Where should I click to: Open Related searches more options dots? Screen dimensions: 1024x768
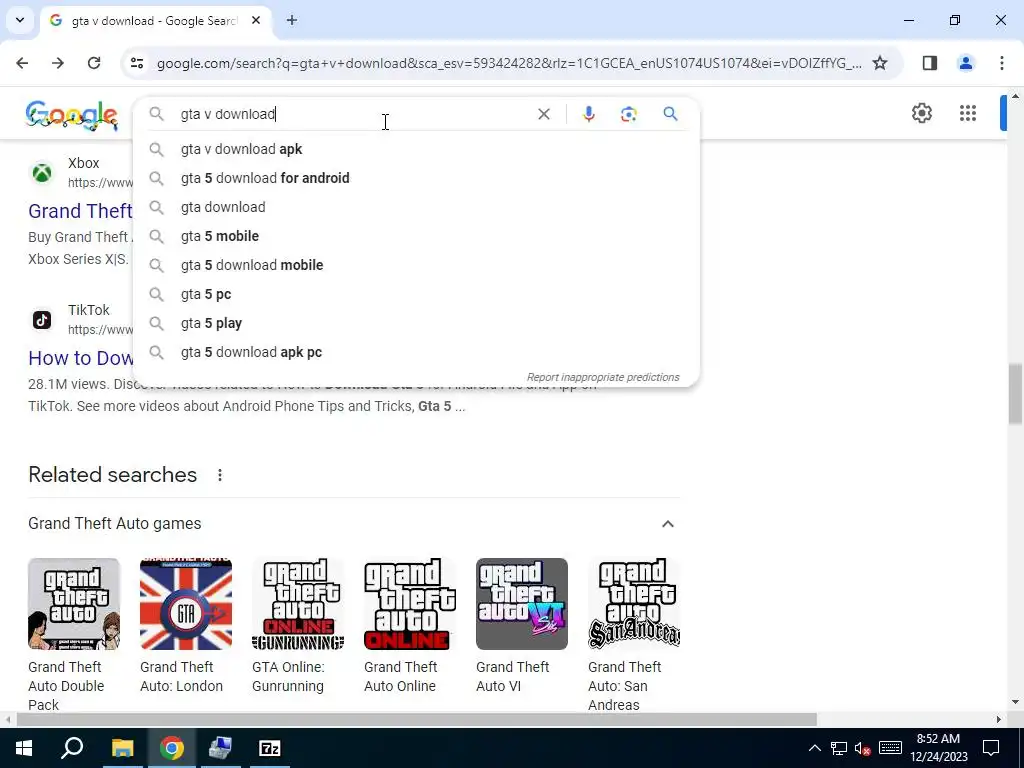tap(219, 475)
